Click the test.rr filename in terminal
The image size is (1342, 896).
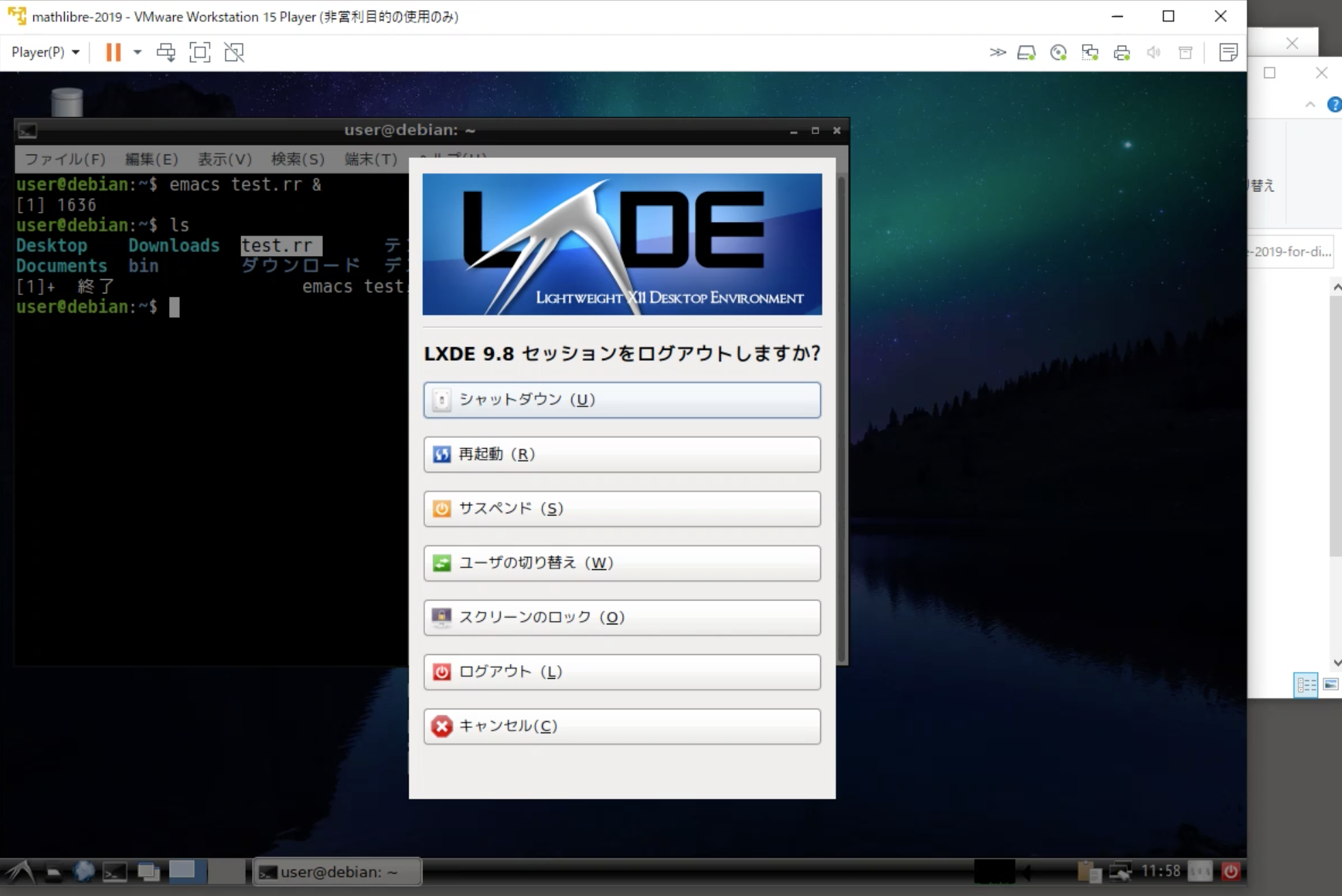(x=277, y=245)
